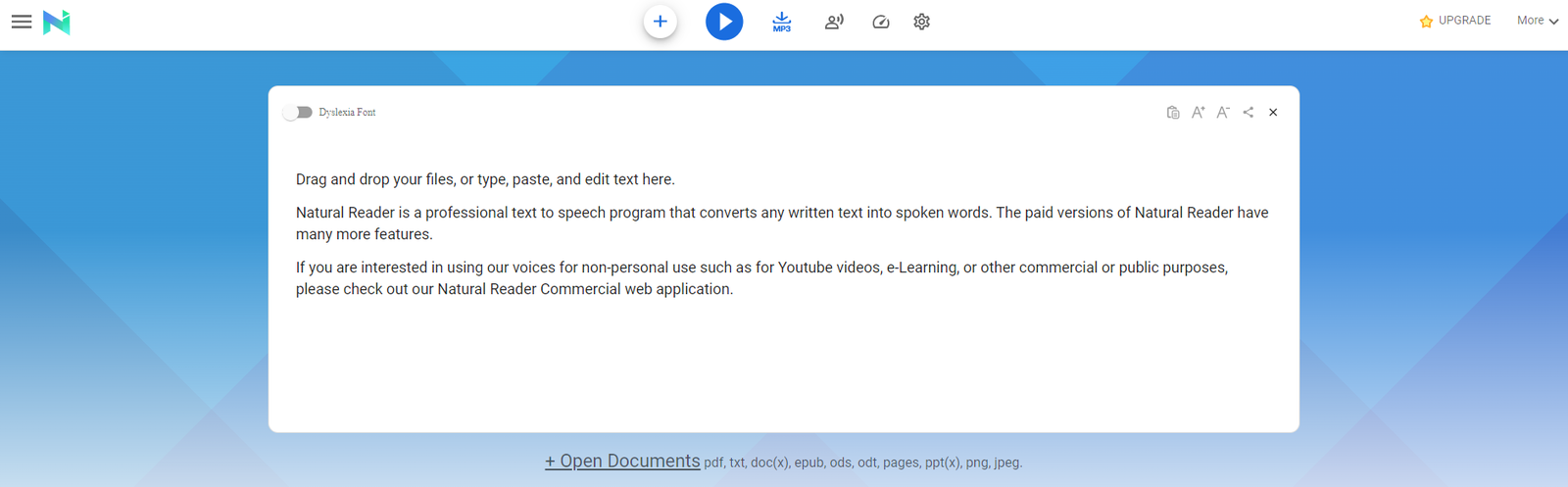The width and height of the screenshot is (1568, 487).
Task: Increase the text font size
Action: [1198, 113]
